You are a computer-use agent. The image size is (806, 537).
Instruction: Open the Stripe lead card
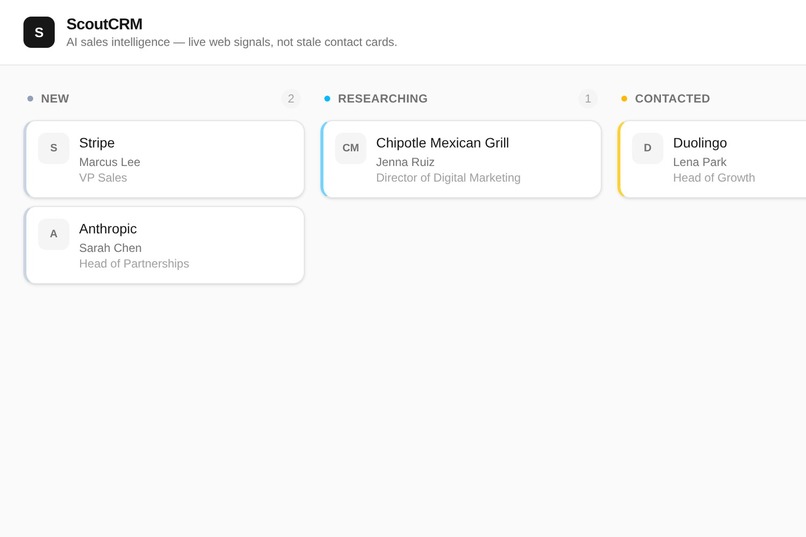point(164,159)
